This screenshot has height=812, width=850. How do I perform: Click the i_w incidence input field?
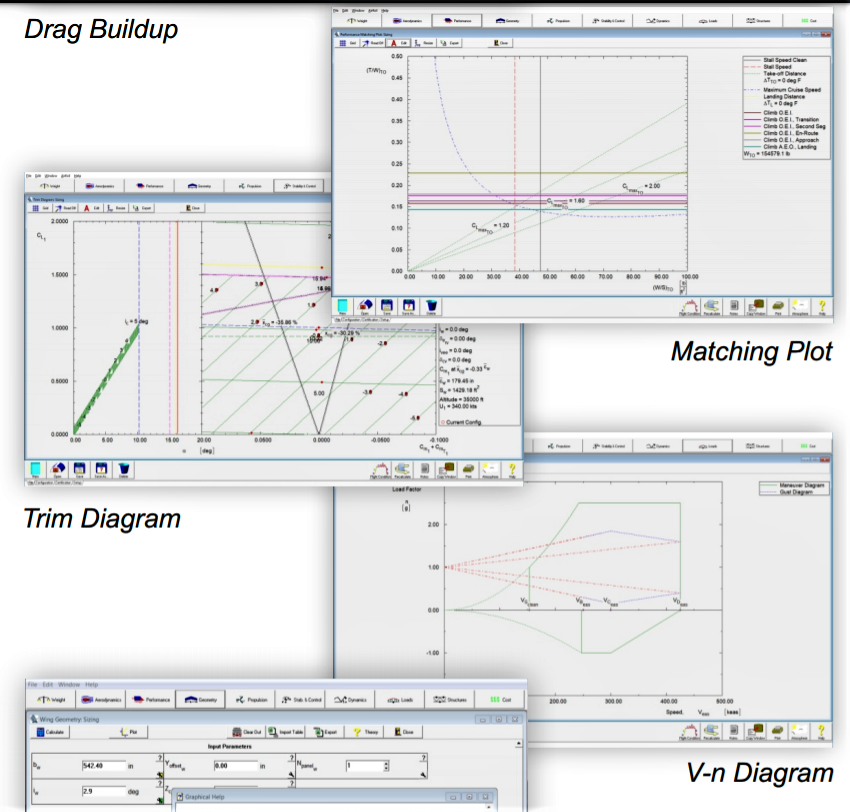point(104,791)
